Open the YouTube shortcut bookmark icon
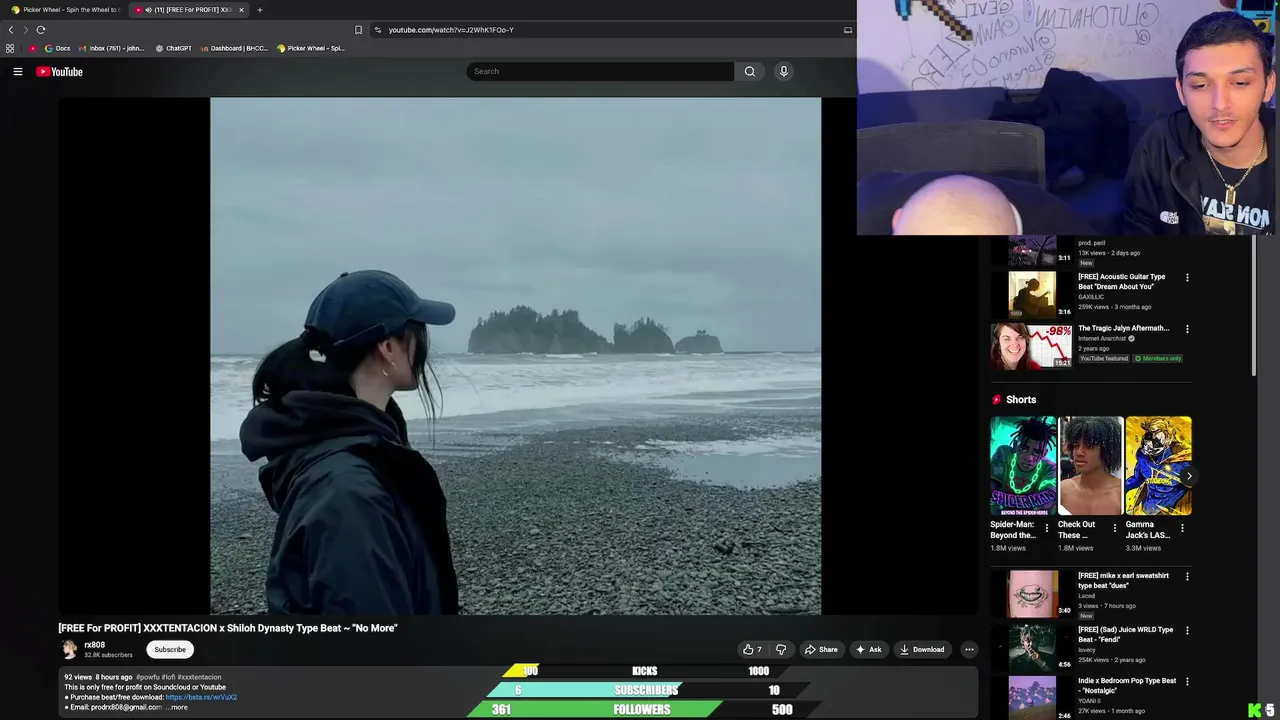1280x720 pixels. coord(33,48)
